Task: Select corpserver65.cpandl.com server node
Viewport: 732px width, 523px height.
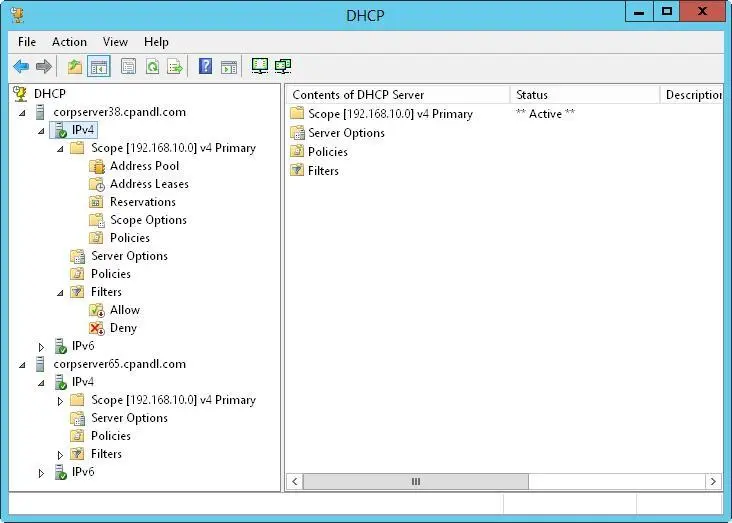Action: [120, 364]
